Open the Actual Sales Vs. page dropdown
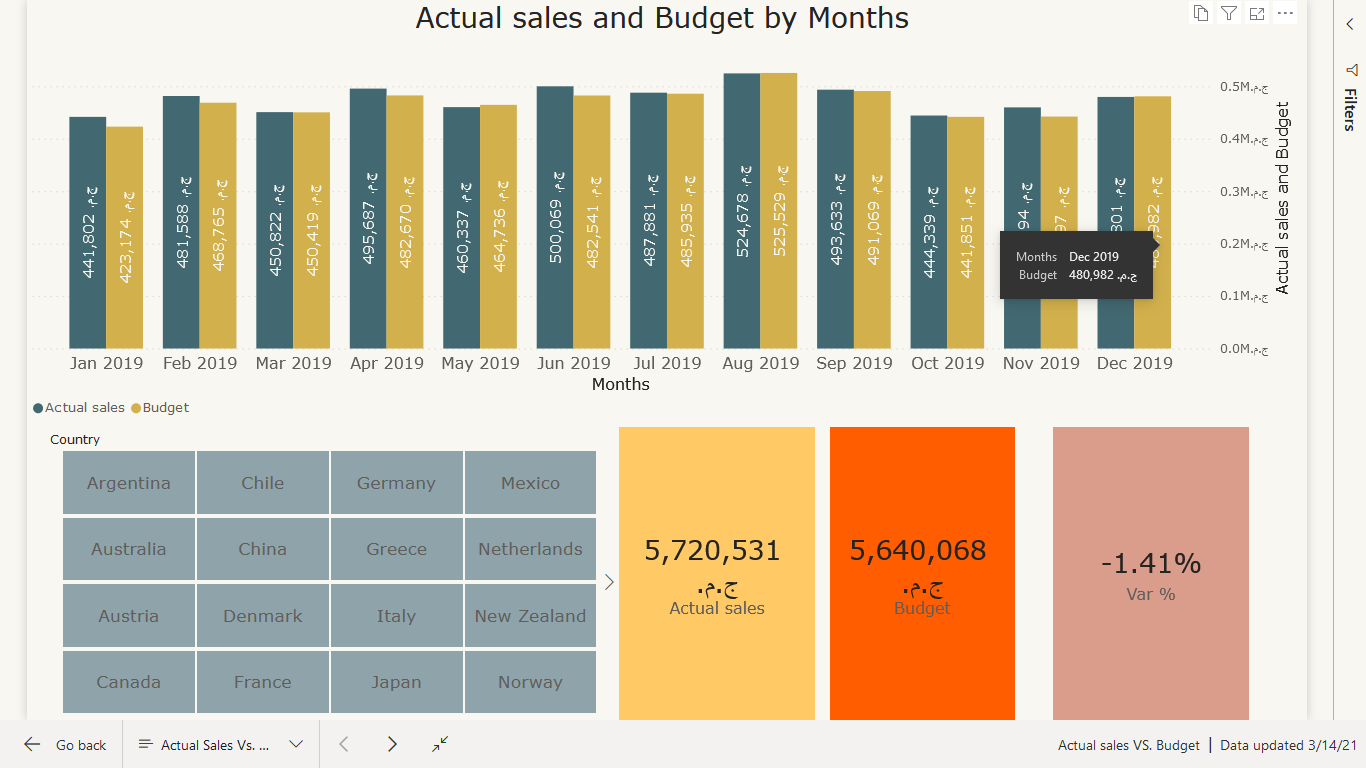 click(x=221, y=744)
